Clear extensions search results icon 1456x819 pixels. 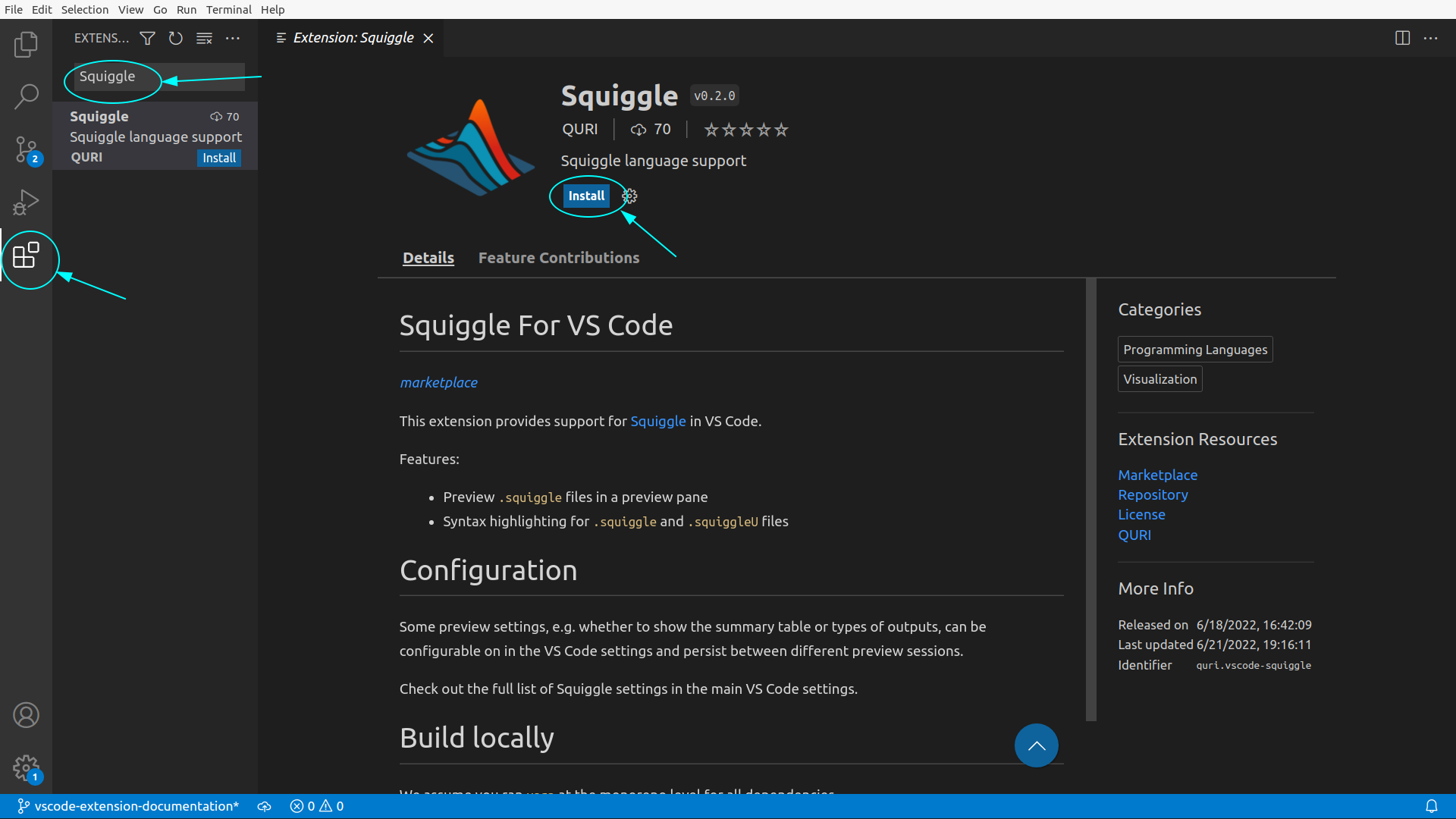(x=204, y=38)
